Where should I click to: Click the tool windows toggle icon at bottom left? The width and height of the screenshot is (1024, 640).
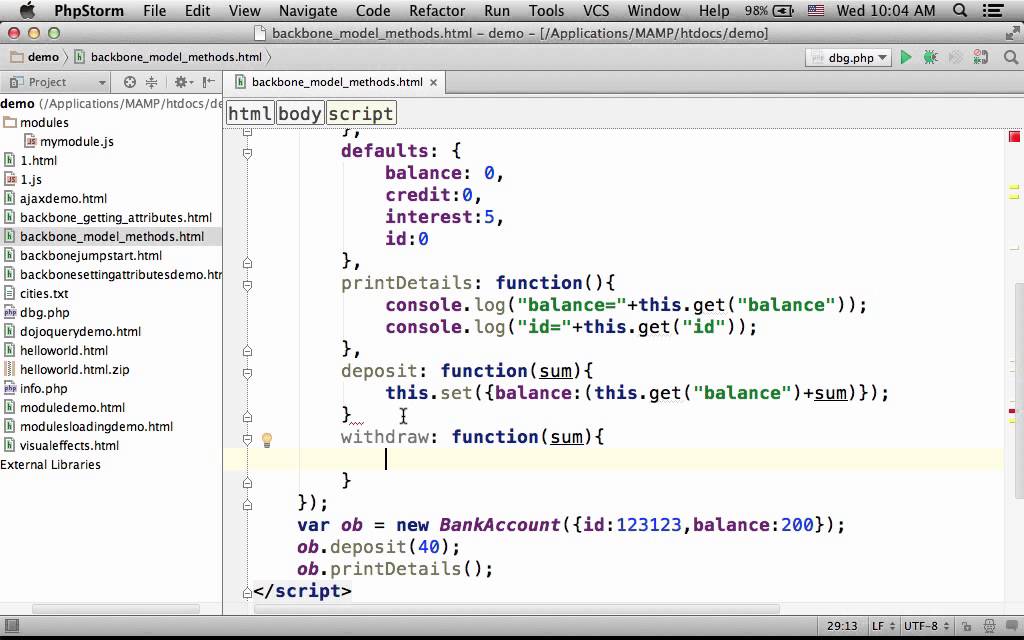point(11,626)
